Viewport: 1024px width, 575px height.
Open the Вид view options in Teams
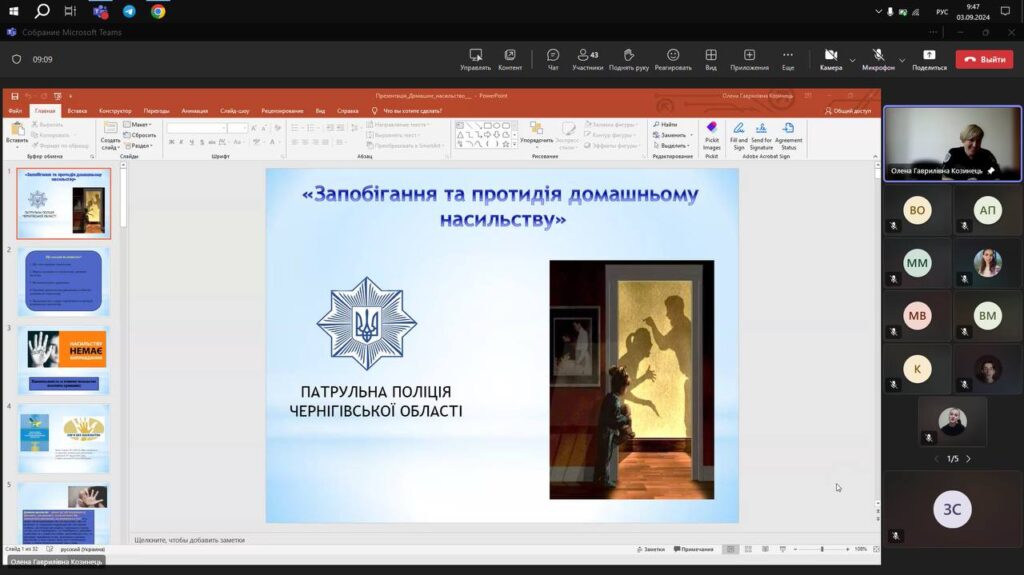(711, 59)
